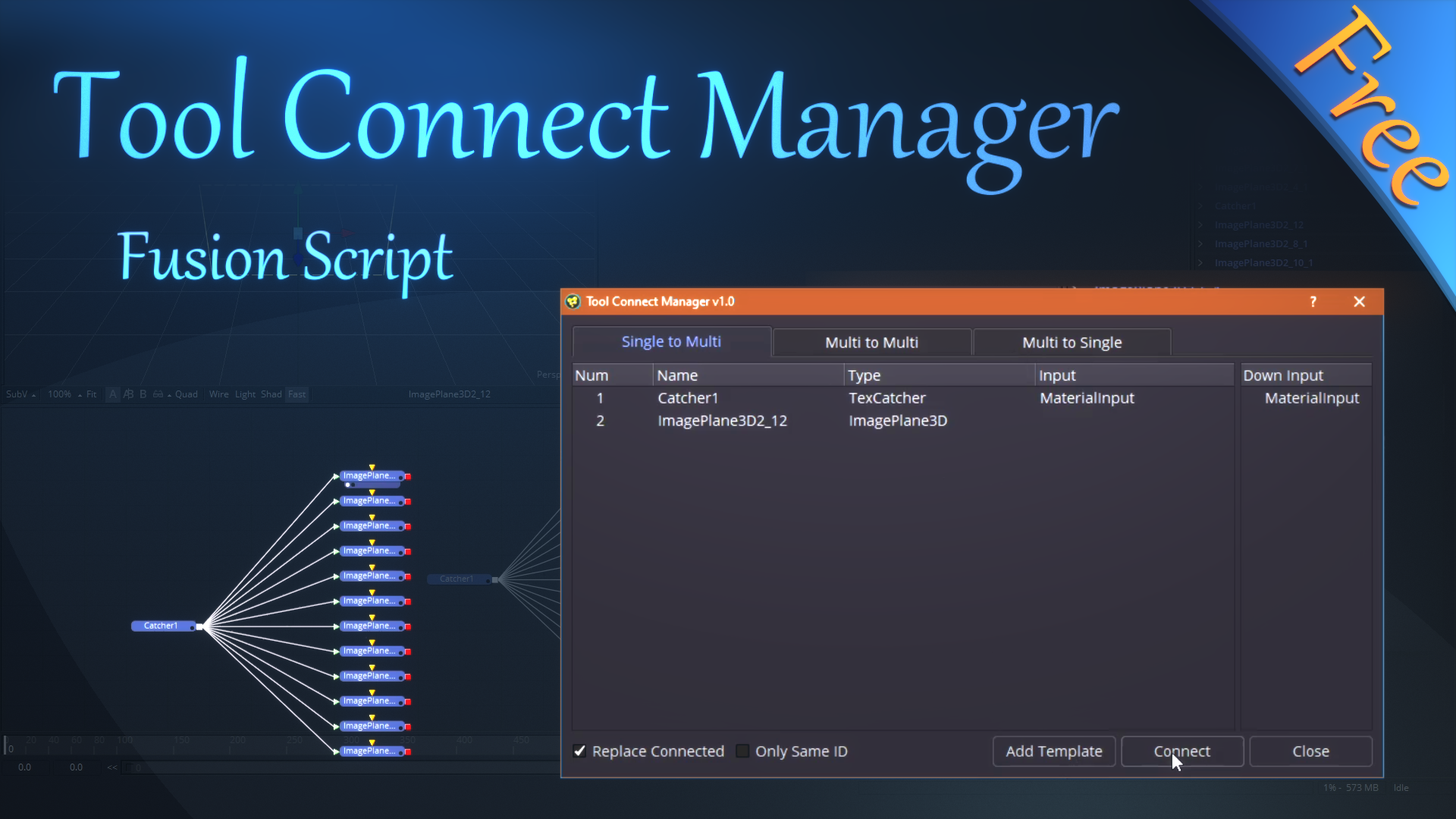Expand the ImagePlane3D2_12 tree entry chevron
This screenshot has width=1456, height=819.
point(1200,224)
